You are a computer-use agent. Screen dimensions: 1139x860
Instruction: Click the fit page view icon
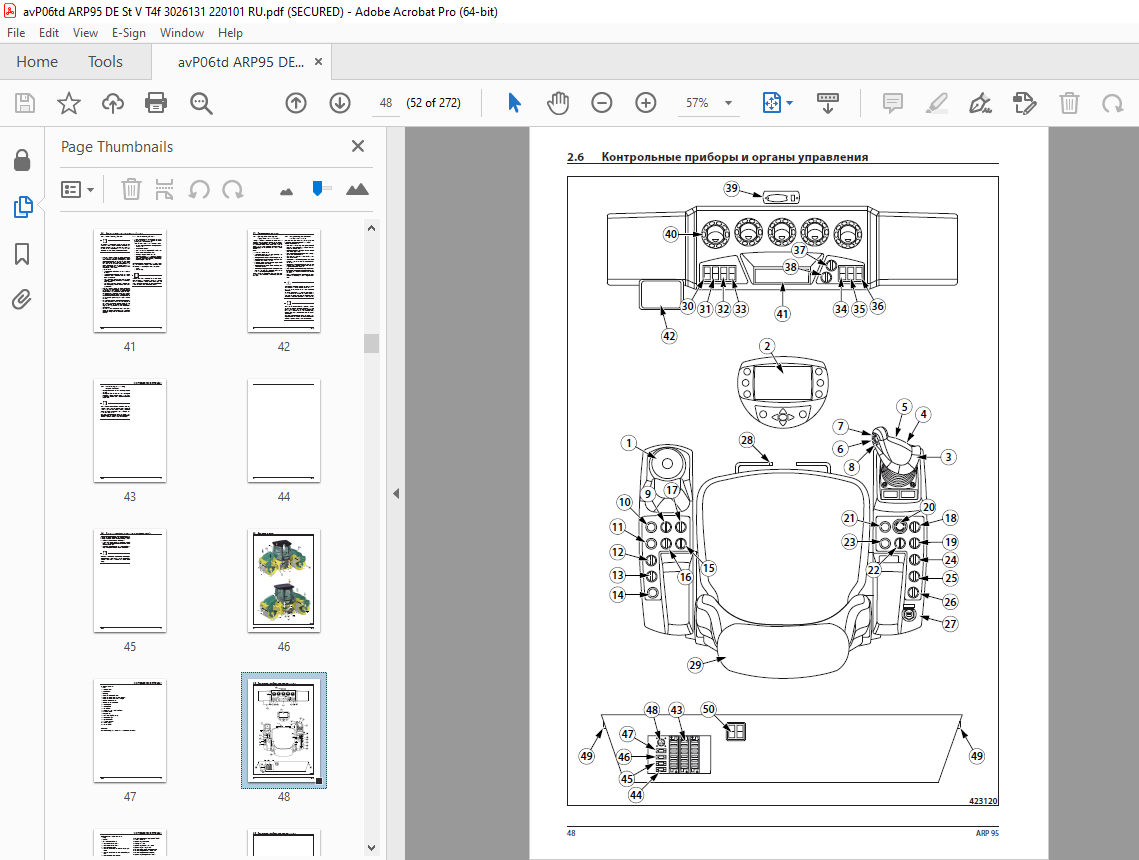(771, 103)
